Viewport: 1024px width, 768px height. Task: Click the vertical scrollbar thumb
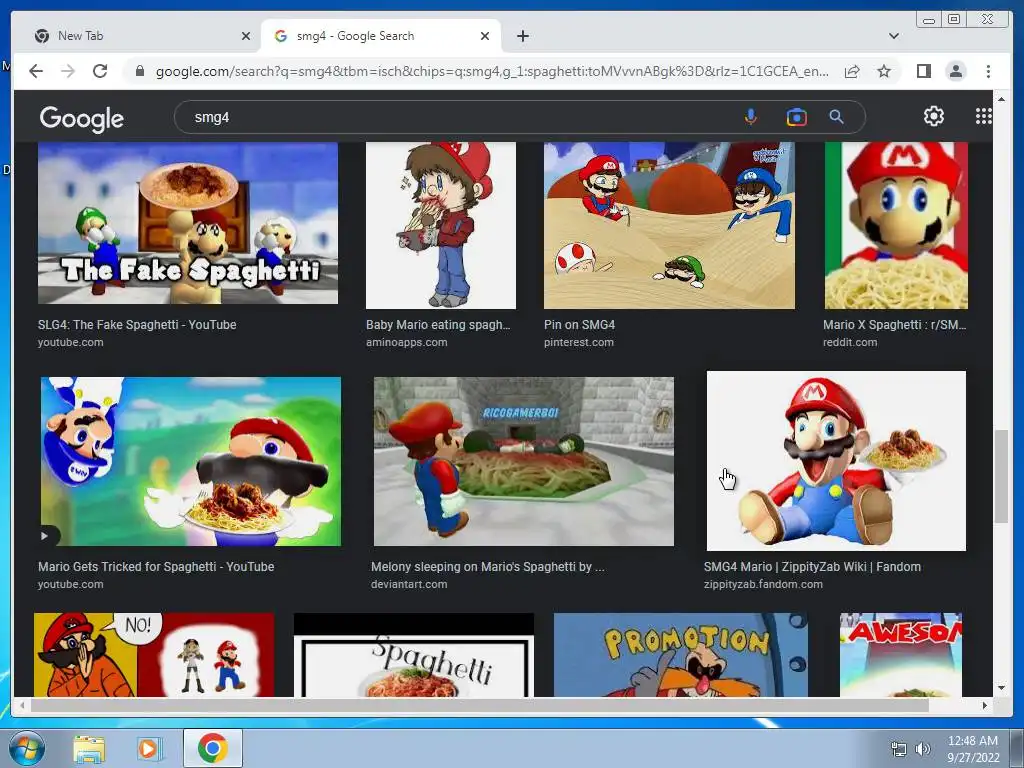click(x=1001, y=476)
